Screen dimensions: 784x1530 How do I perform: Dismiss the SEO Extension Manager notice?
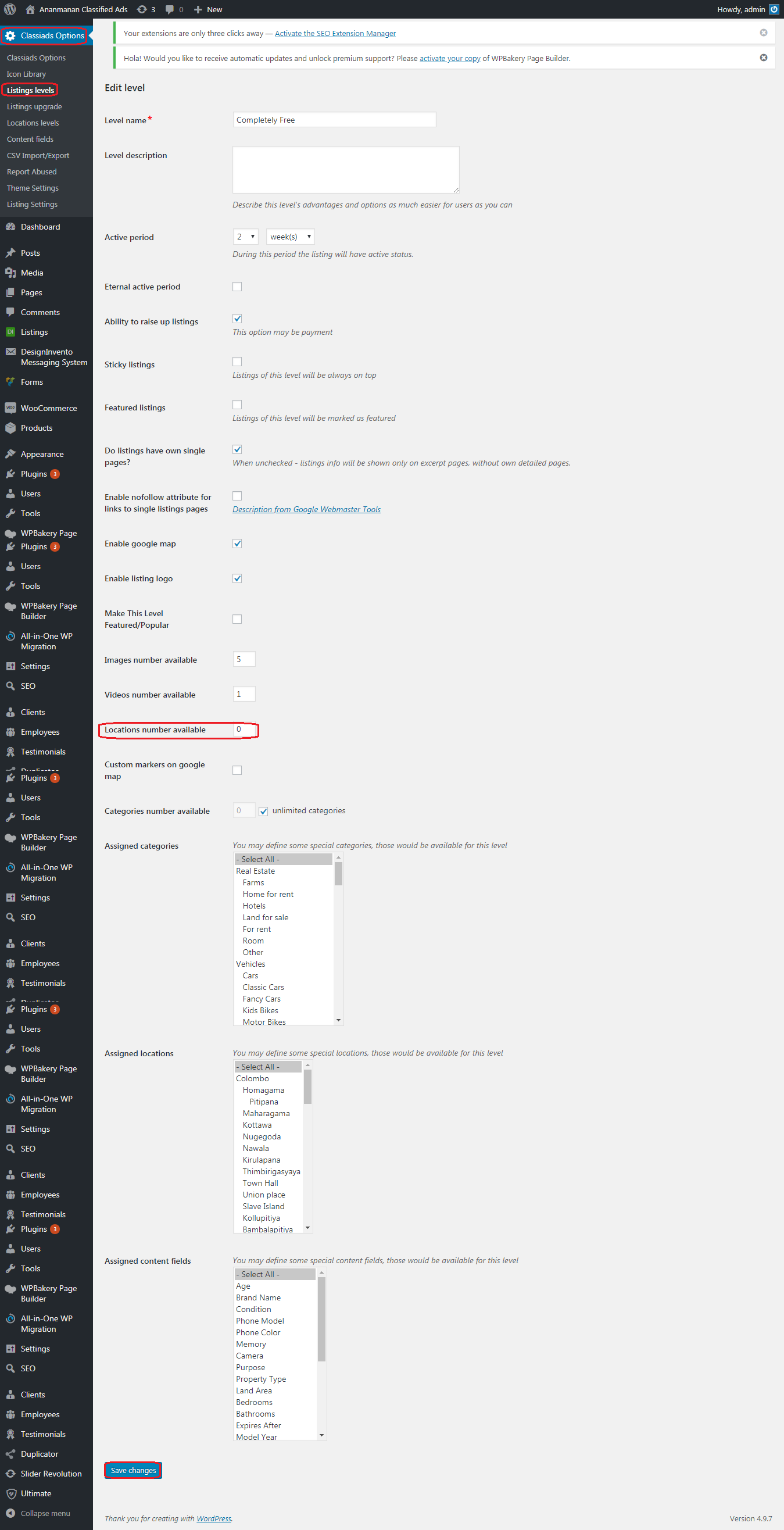point(763,33)
